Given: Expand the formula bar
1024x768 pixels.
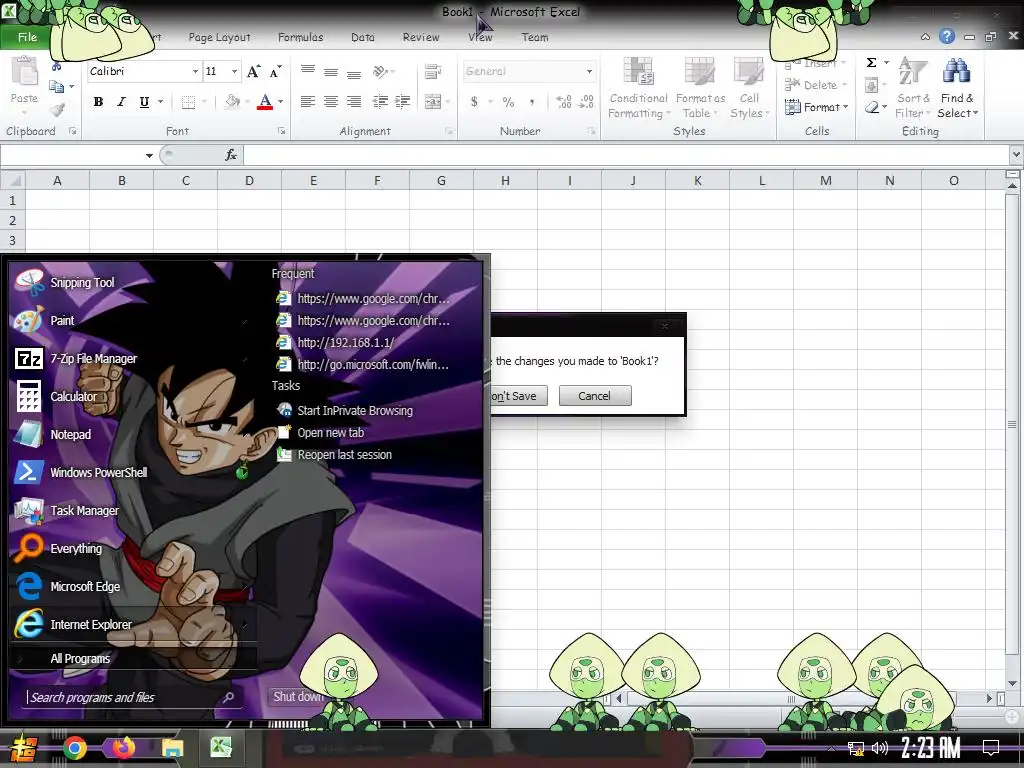Looking at the screenshot, I should pyautogui.click(x=1016, y=155).
